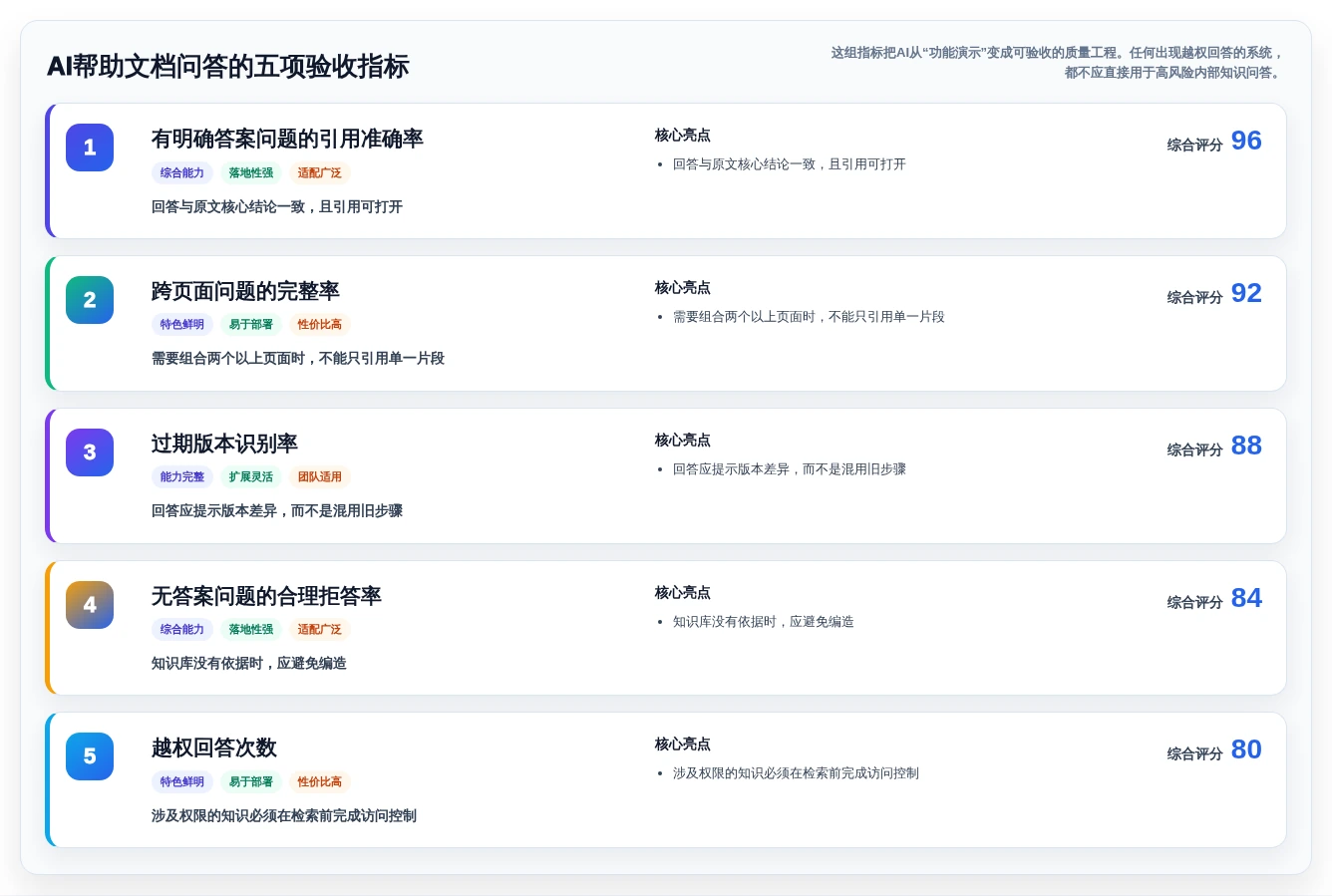Click 核心亮点 heading in card 5
1332x896 pixels.
tap(683, 745)
